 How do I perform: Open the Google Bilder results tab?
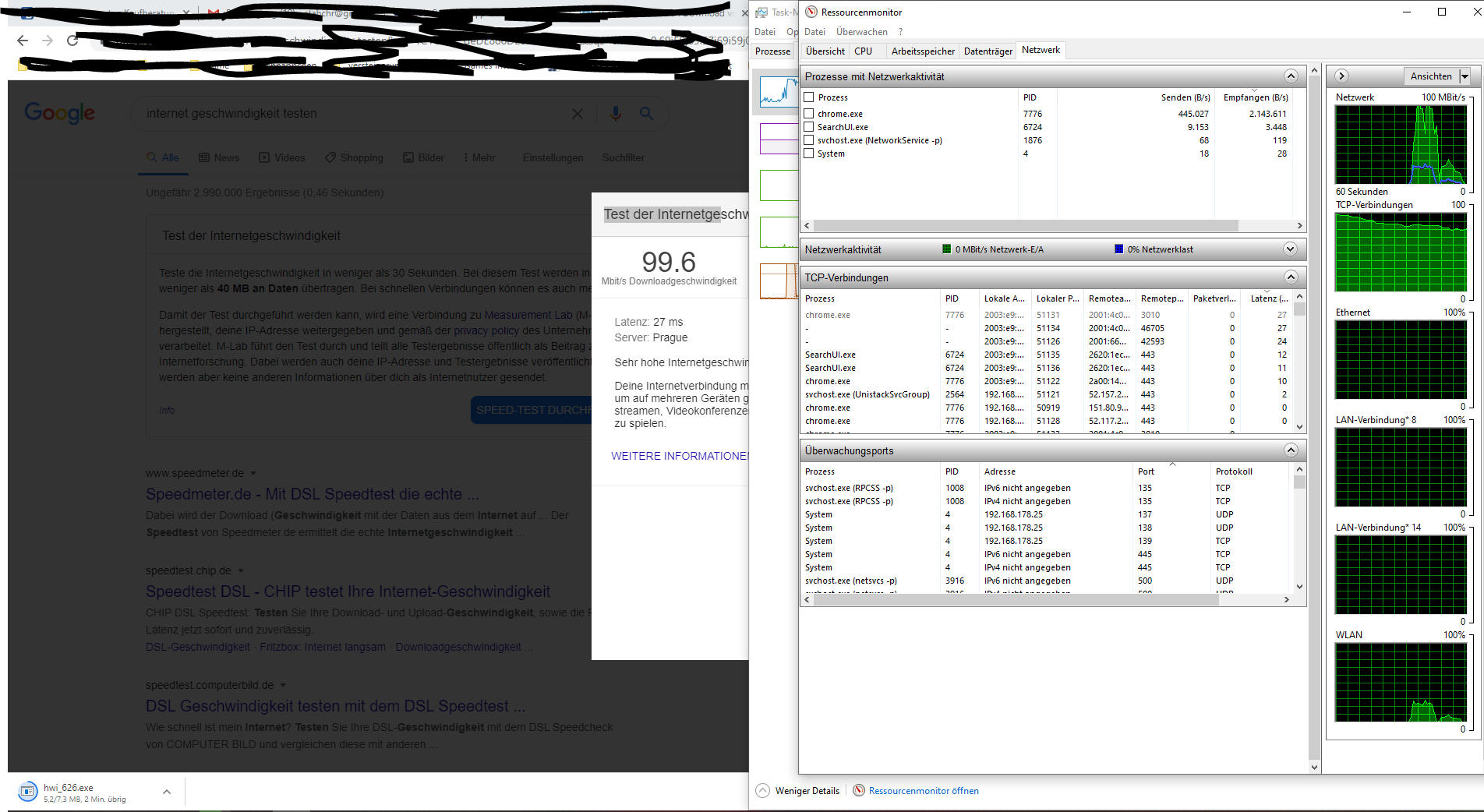423,158
